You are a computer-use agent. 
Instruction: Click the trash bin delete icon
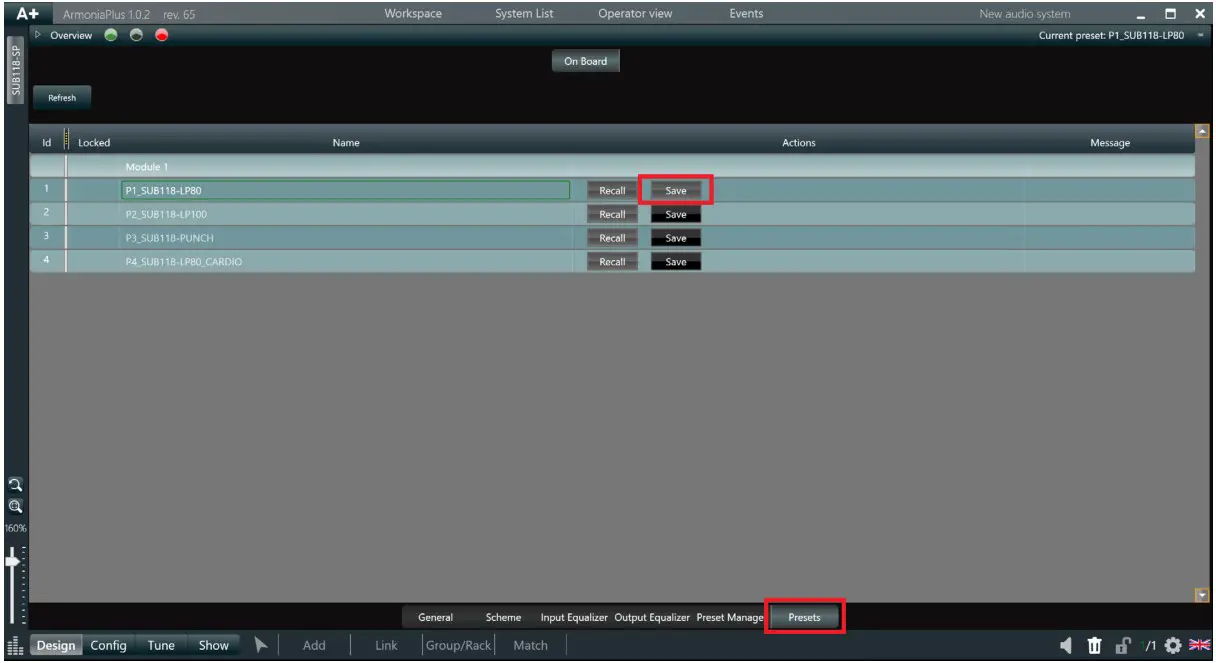(x=1095, y=645)
